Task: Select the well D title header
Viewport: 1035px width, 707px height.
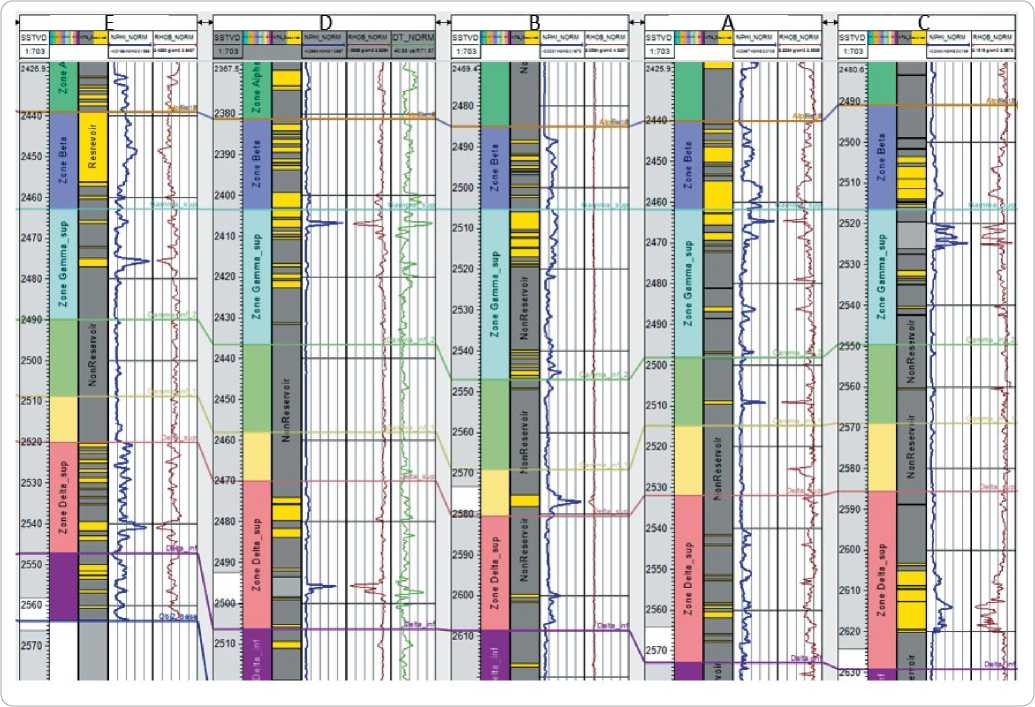Action: click(324, 22)
